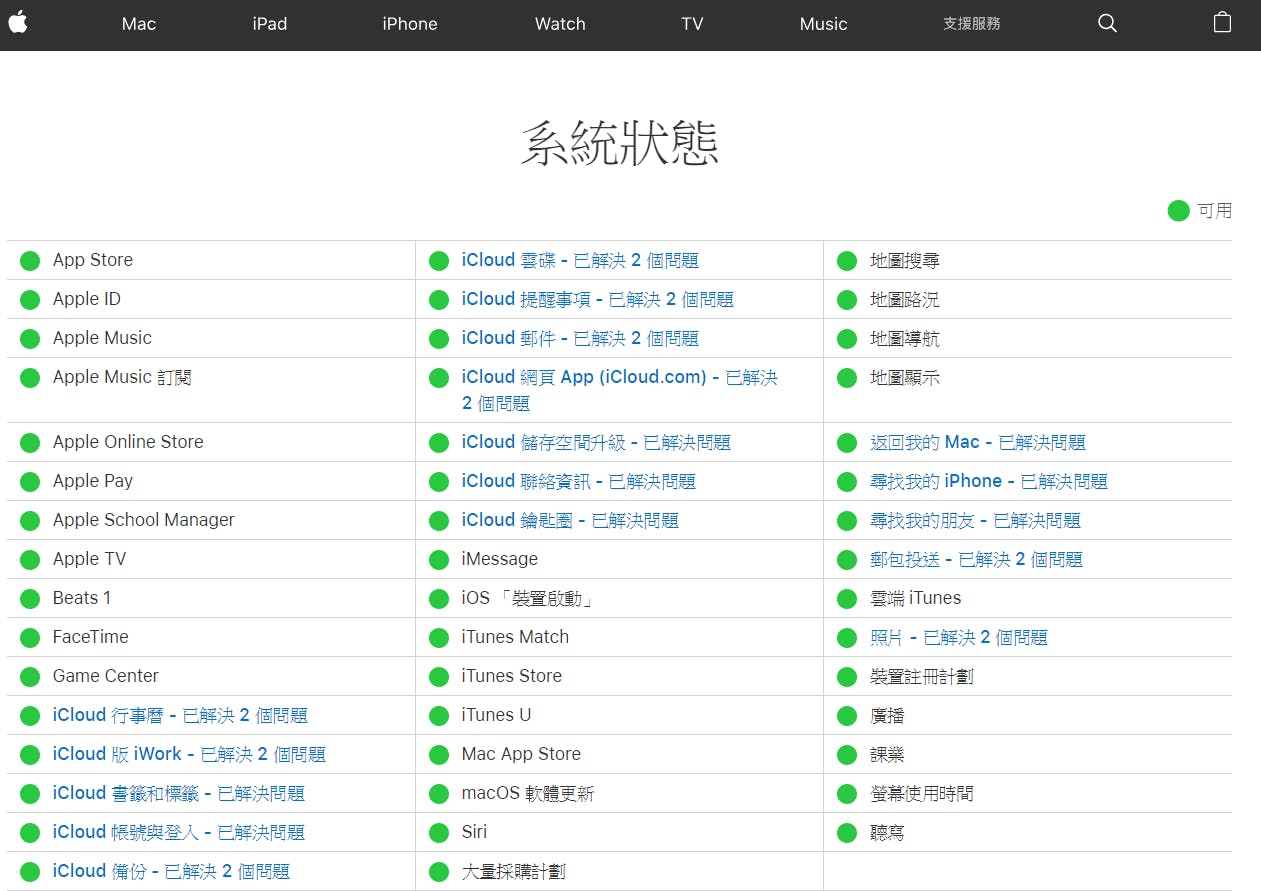1261x891 pixels.
Task: Open the Music menu
Action: (824, 24)
